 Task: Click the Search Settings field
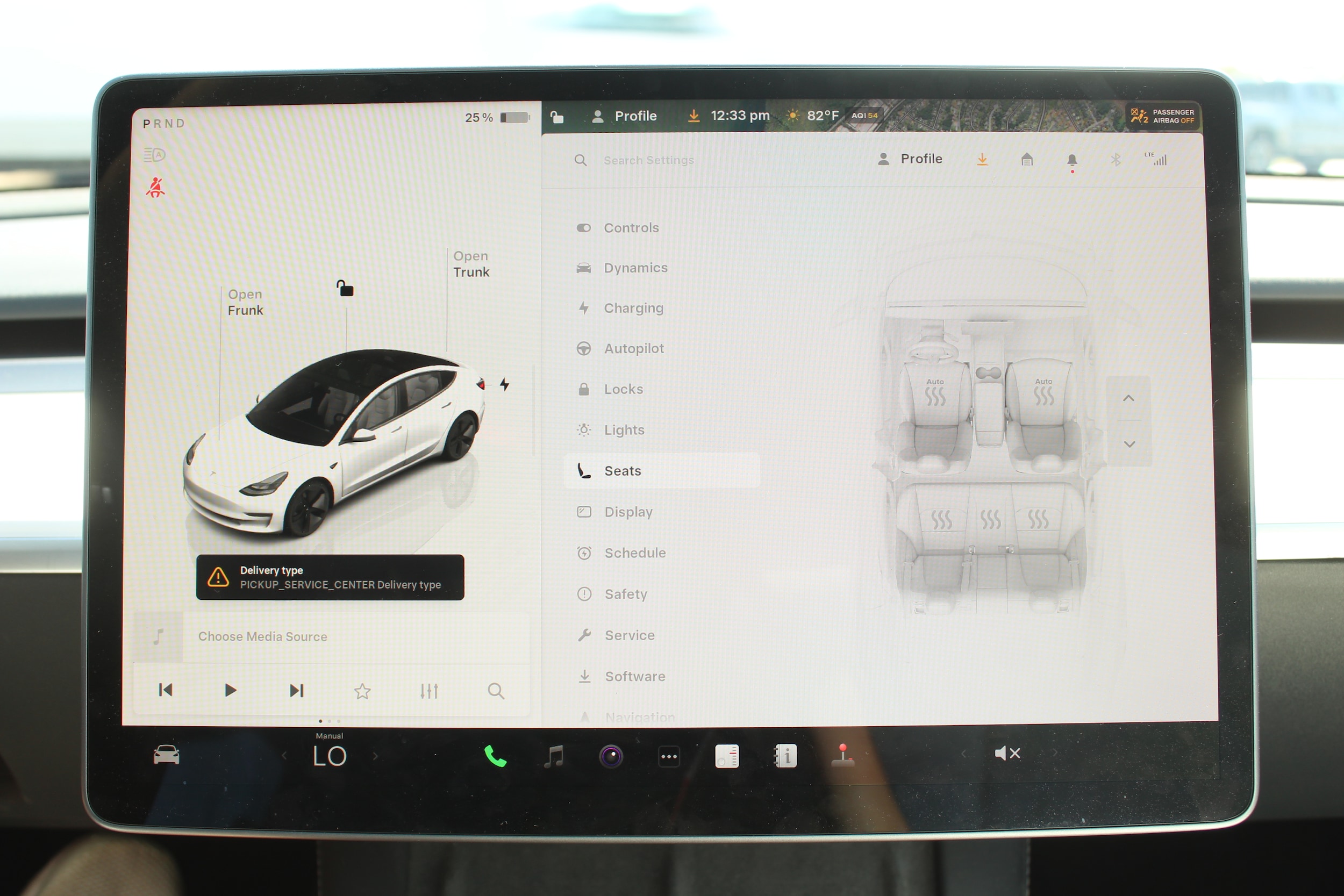648,161
